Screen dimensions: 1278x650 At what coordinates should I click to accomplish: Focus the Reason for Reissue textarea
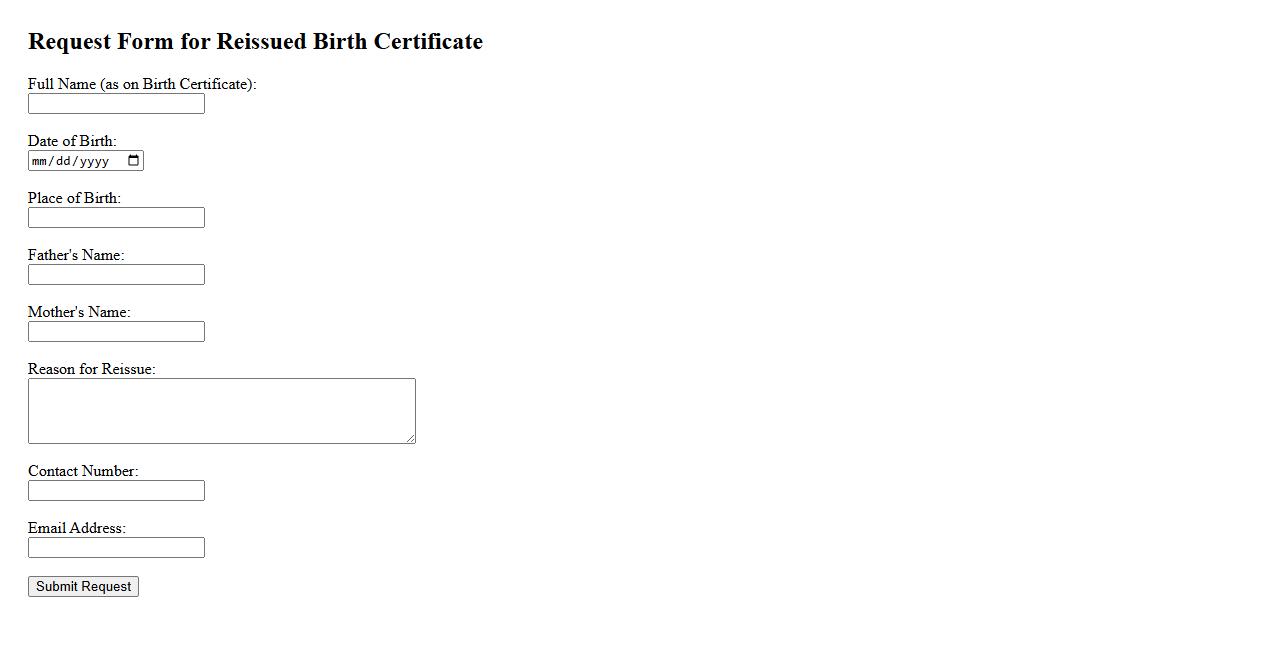click(221, 411)
